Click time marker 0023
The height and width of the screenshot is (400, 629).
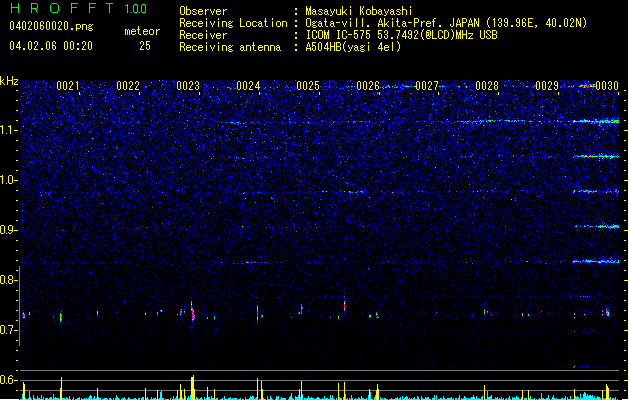188,86
